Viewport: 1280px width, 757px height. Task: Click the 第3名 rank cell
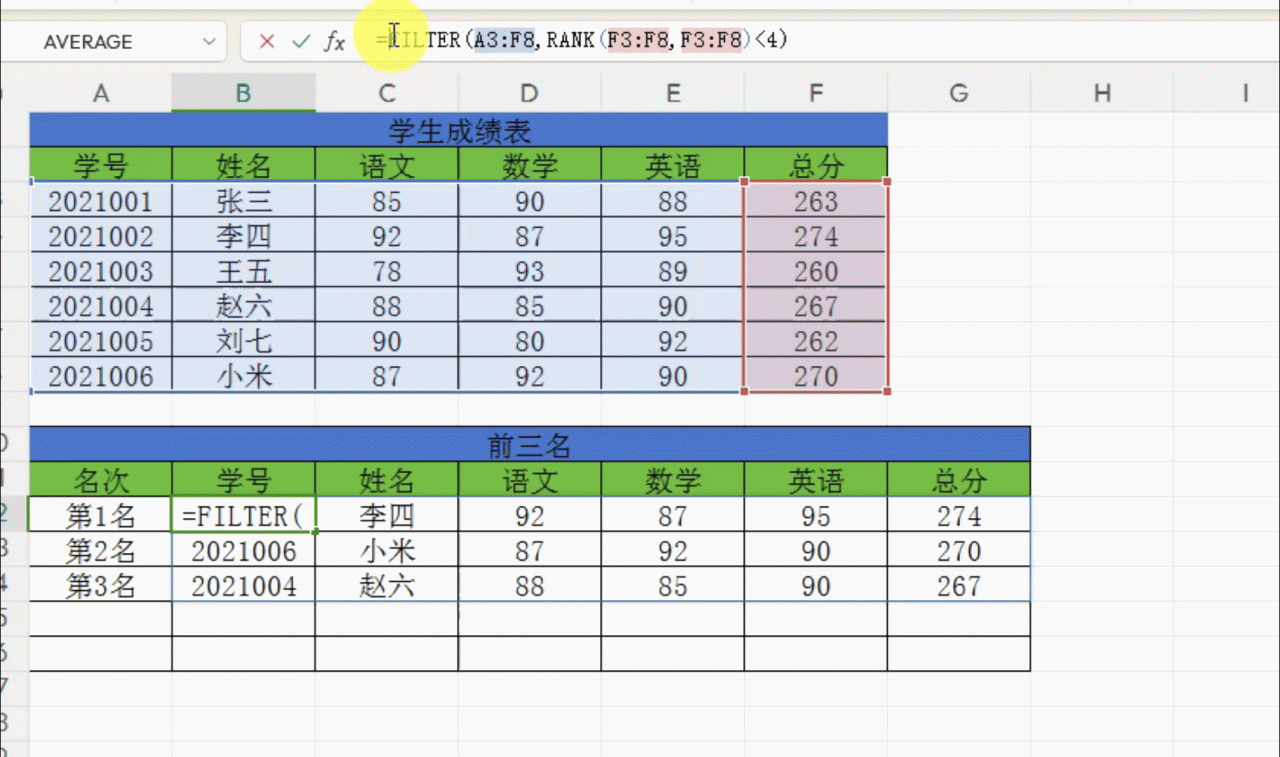(101, 585)
